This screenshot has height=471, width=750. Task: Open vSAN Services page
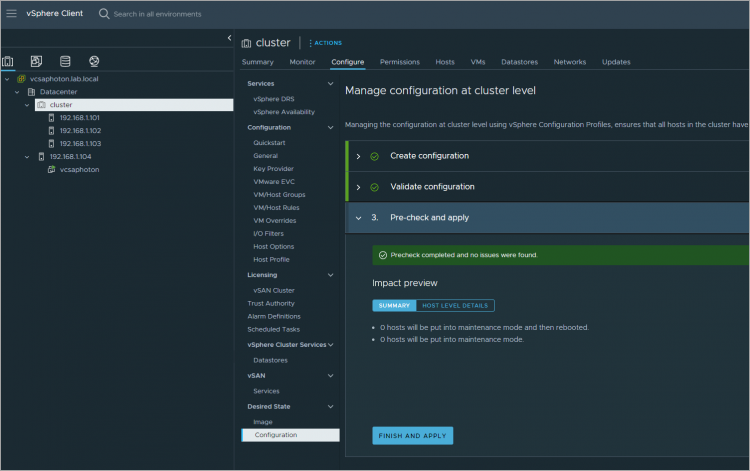pyautogui.click(x=266, y=391)
